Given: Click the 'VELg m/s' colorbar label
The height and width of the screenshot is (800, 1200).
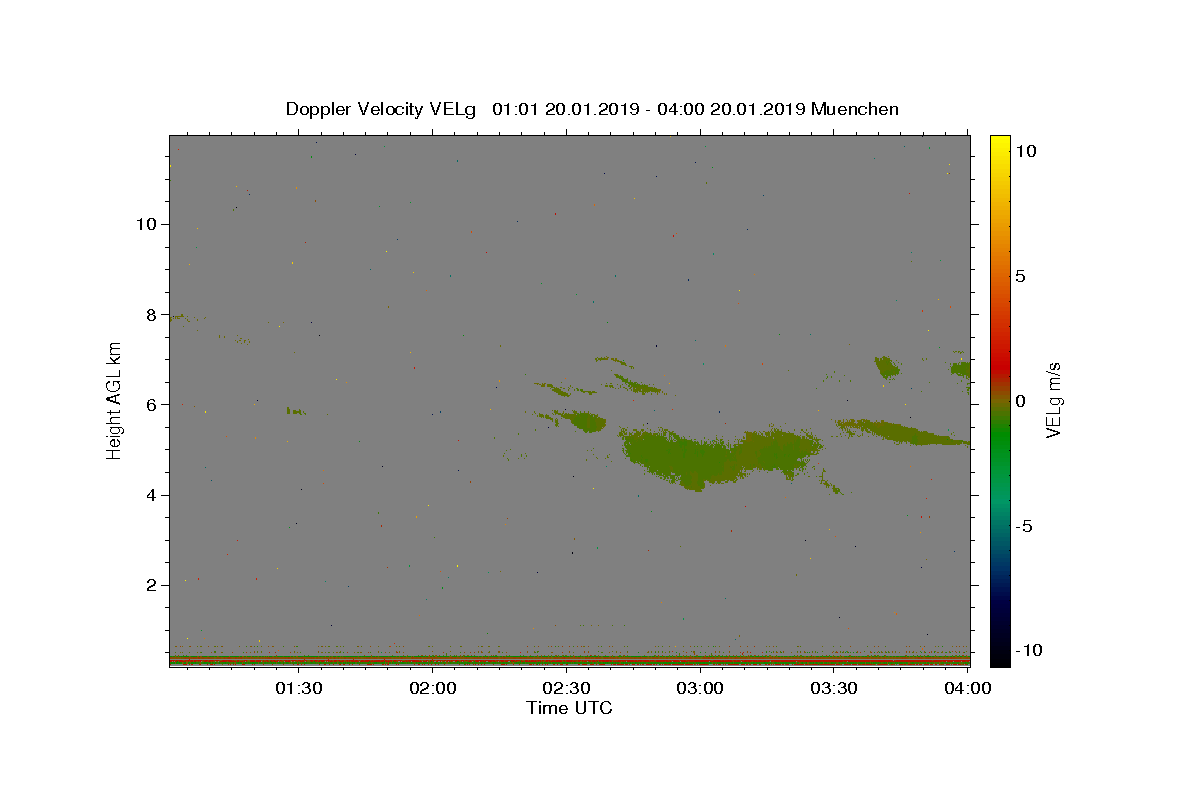Looking at the screenshot, I should click(x=1054, y=401).
